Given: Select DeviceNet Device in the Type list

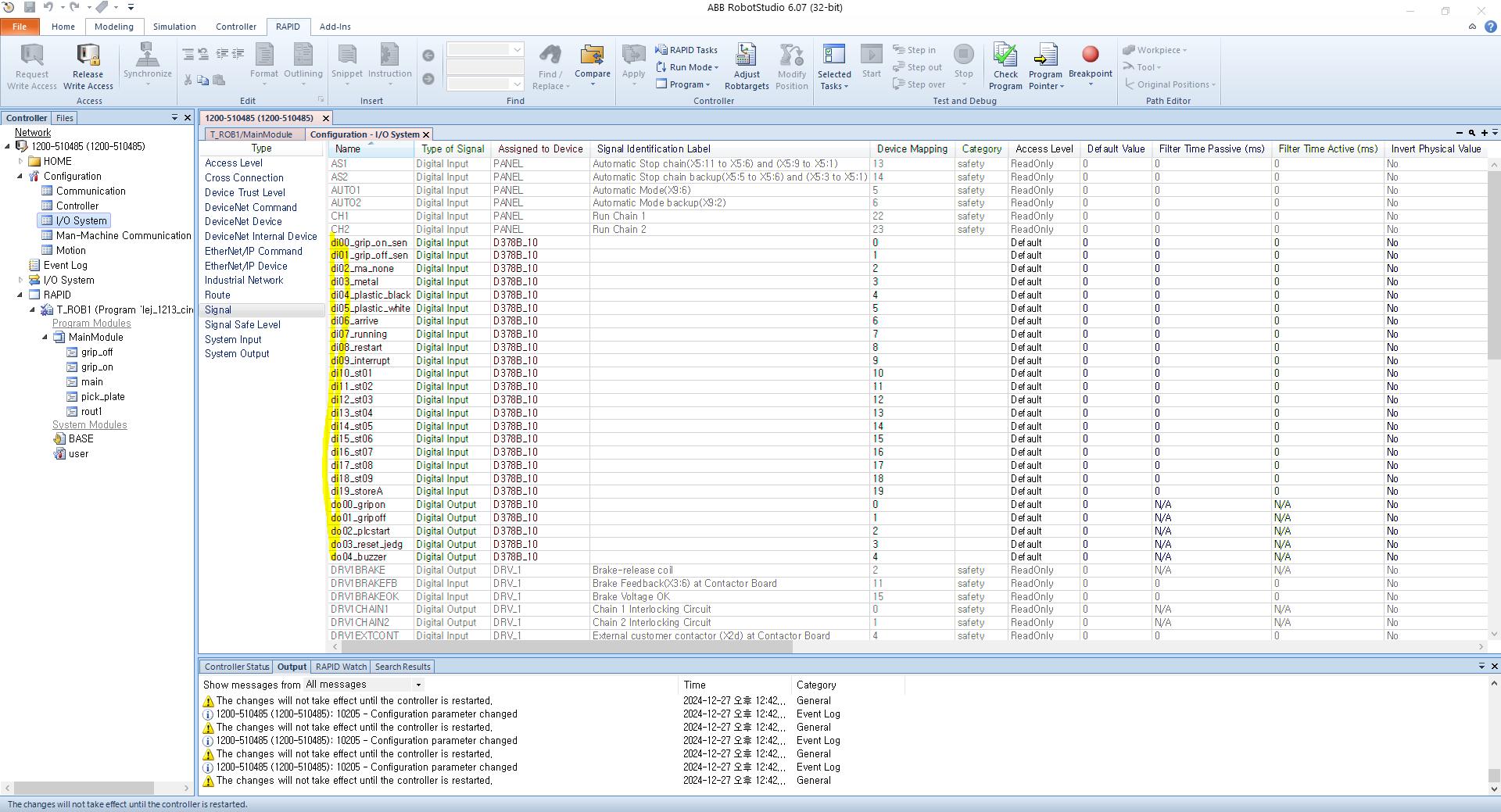Looking at the screenshot, I should [x=261, y=222].
